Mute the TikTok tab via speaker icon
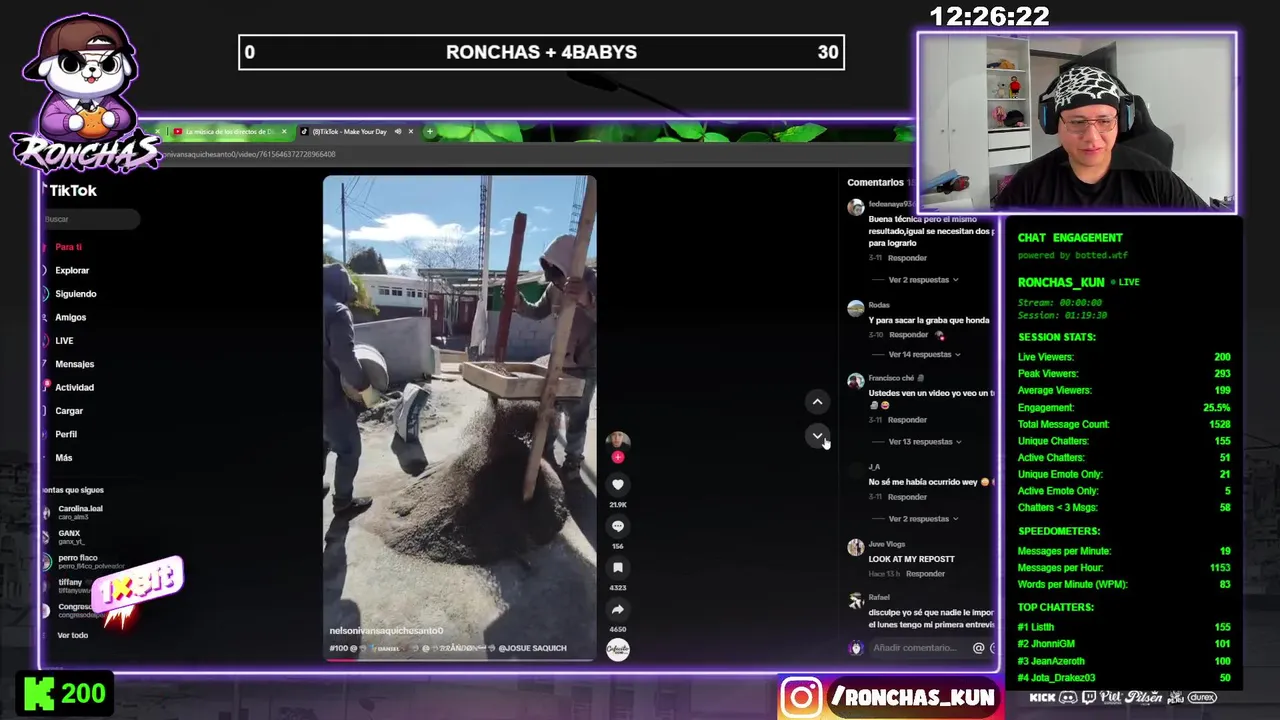This screenshot has height=720, width=1280. pyautogui.click(x=398, y=131)
